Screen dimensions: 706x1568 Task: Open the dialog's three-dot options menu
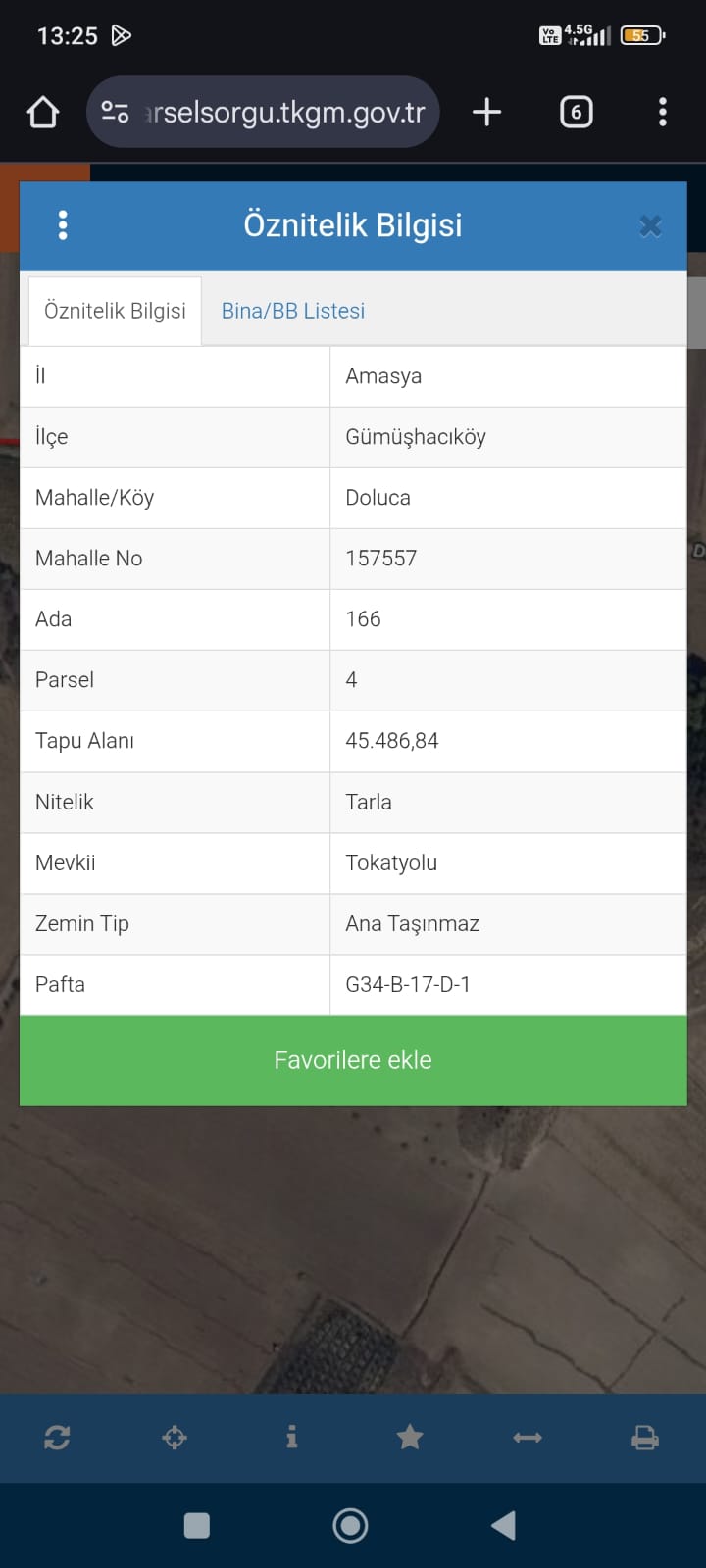(63, 225)
